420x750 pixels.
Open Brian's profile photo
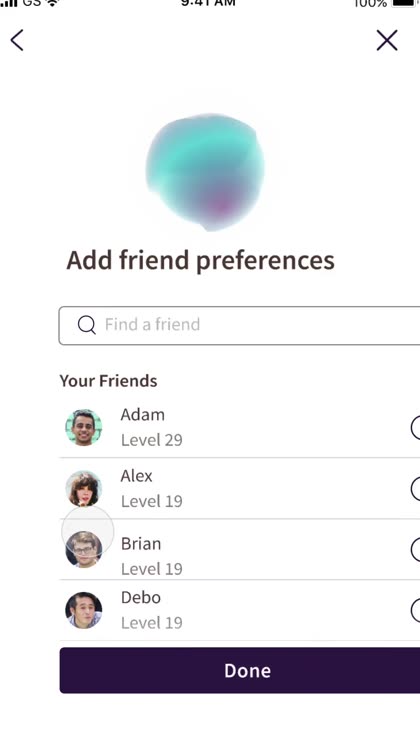pyautogui.click(x=84, y=550)
